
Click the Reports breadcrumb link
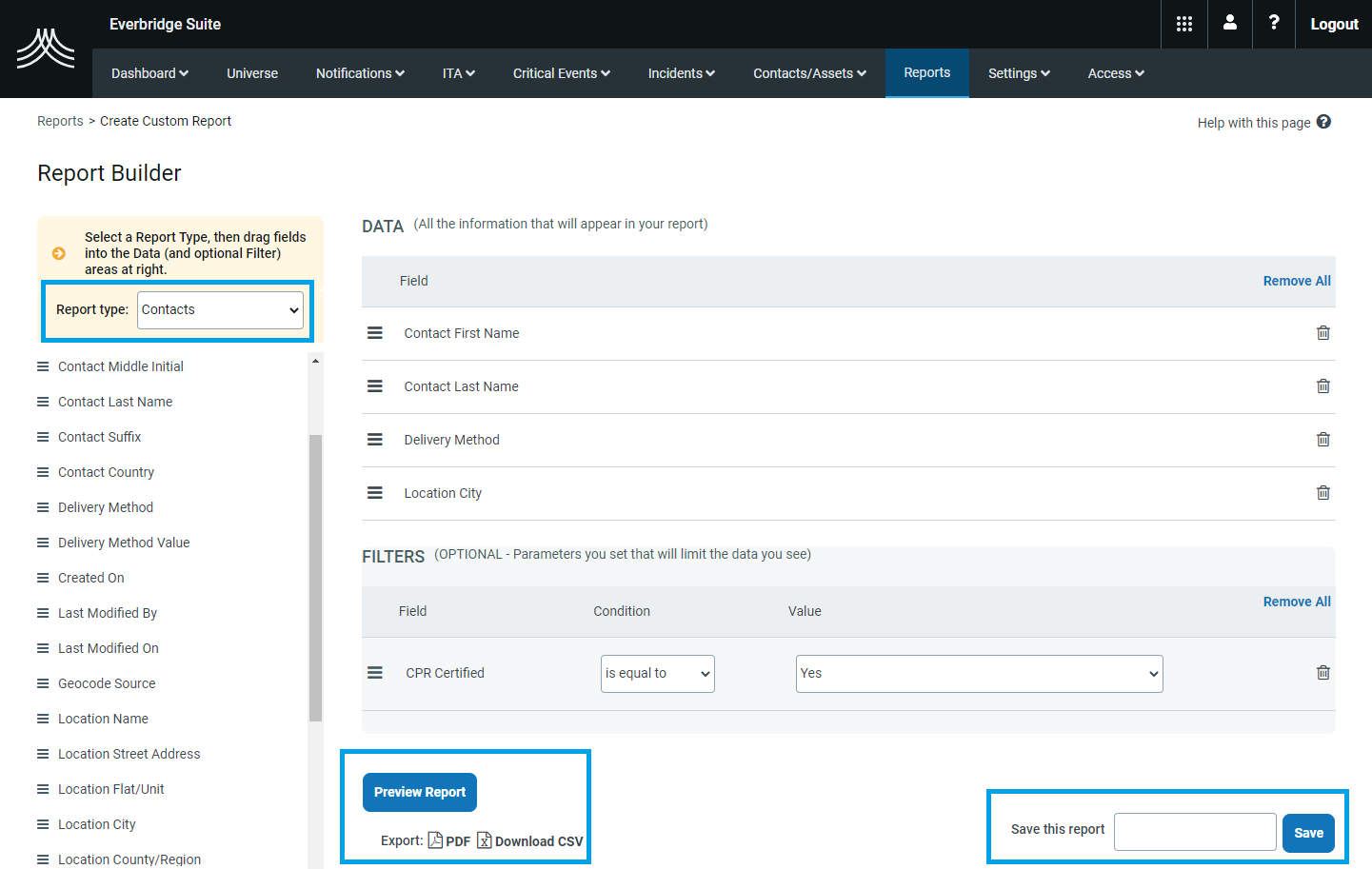(60, 121)
